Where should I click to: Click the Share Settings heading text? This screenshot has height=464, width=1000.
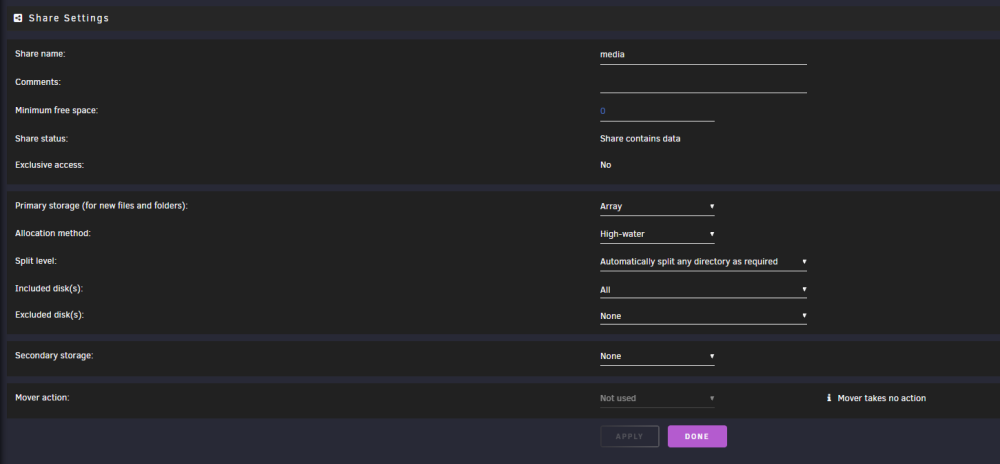tap(69, 18)
